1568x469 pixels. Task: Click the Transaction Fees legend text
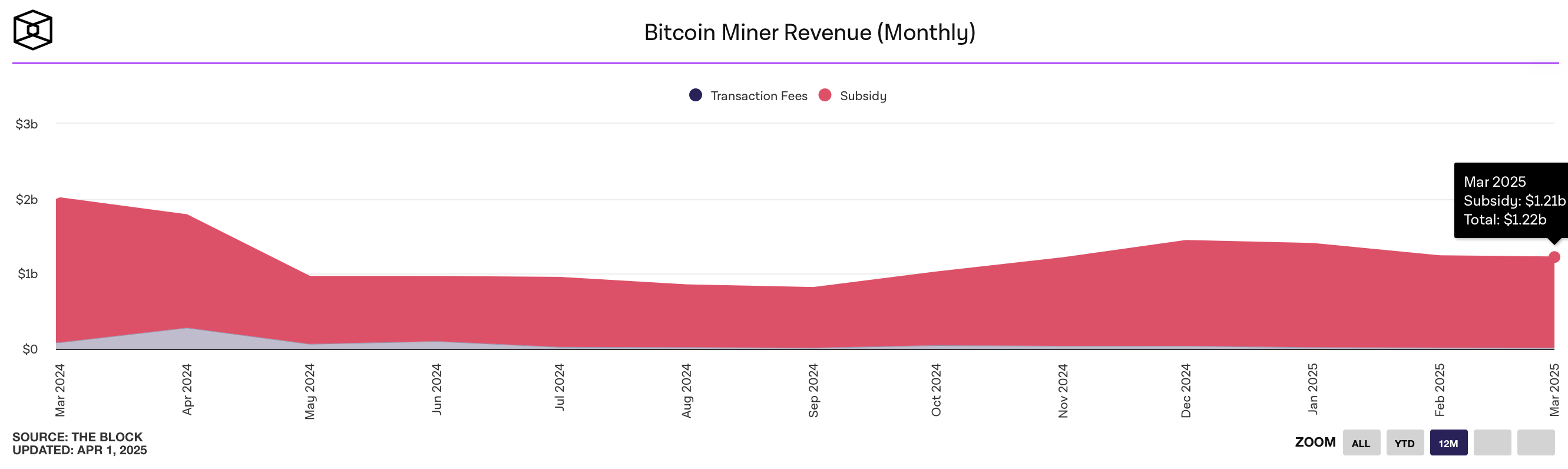tap(759, 95)
